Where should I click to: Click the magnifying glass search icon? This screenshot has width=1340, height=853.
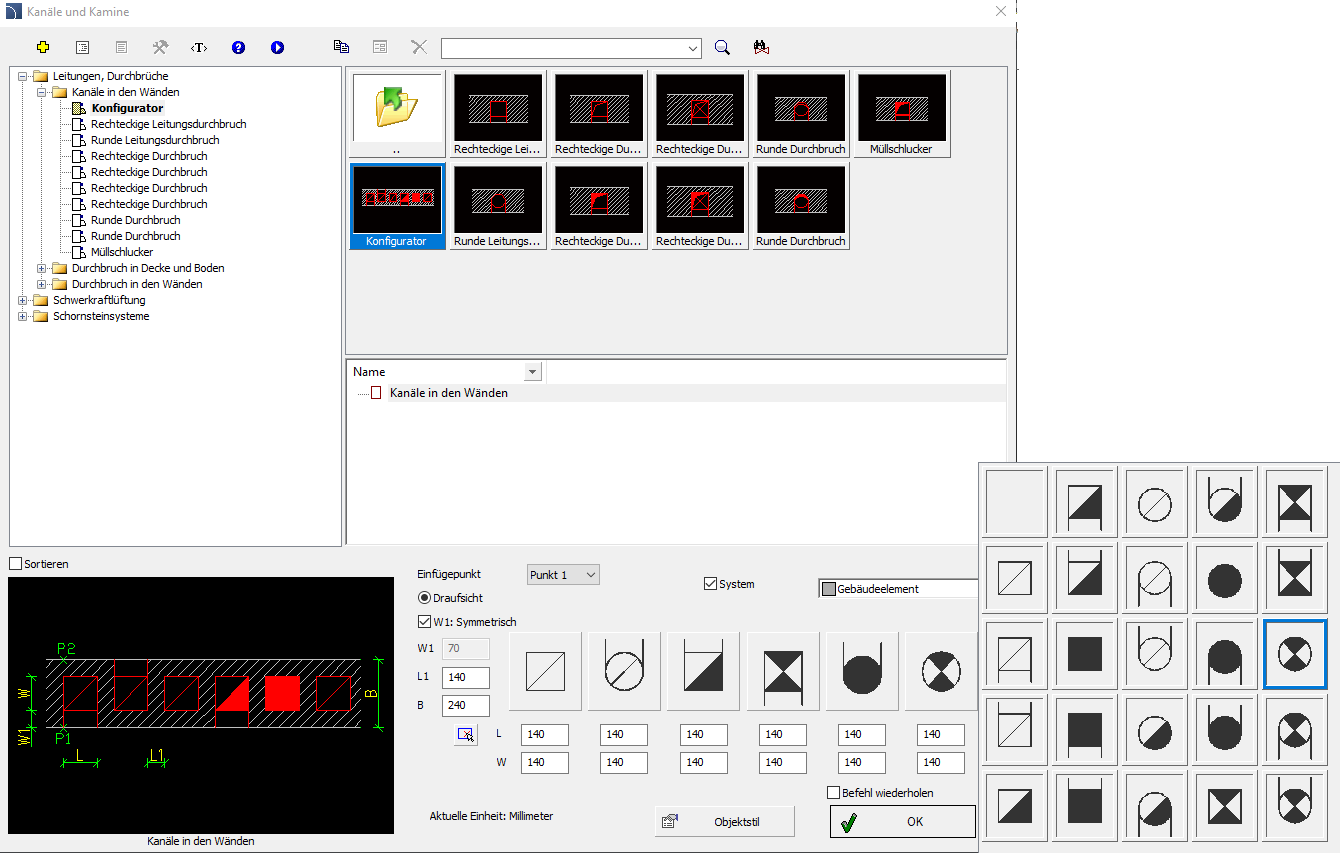722,47
